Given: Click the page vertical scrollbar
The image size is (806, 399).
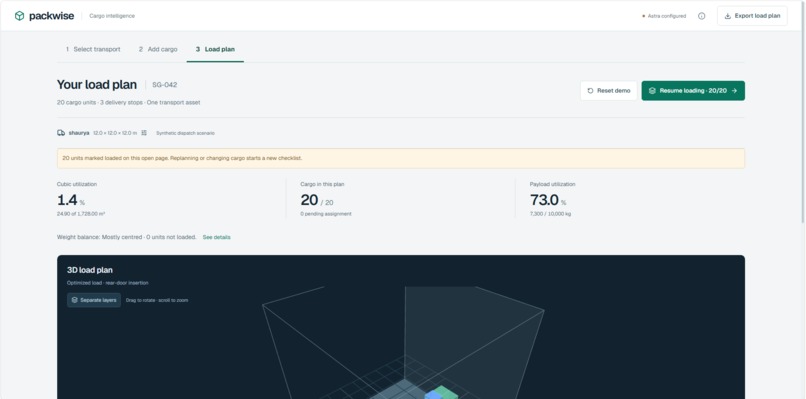Looking at the screenshot, I should point(802,113).
